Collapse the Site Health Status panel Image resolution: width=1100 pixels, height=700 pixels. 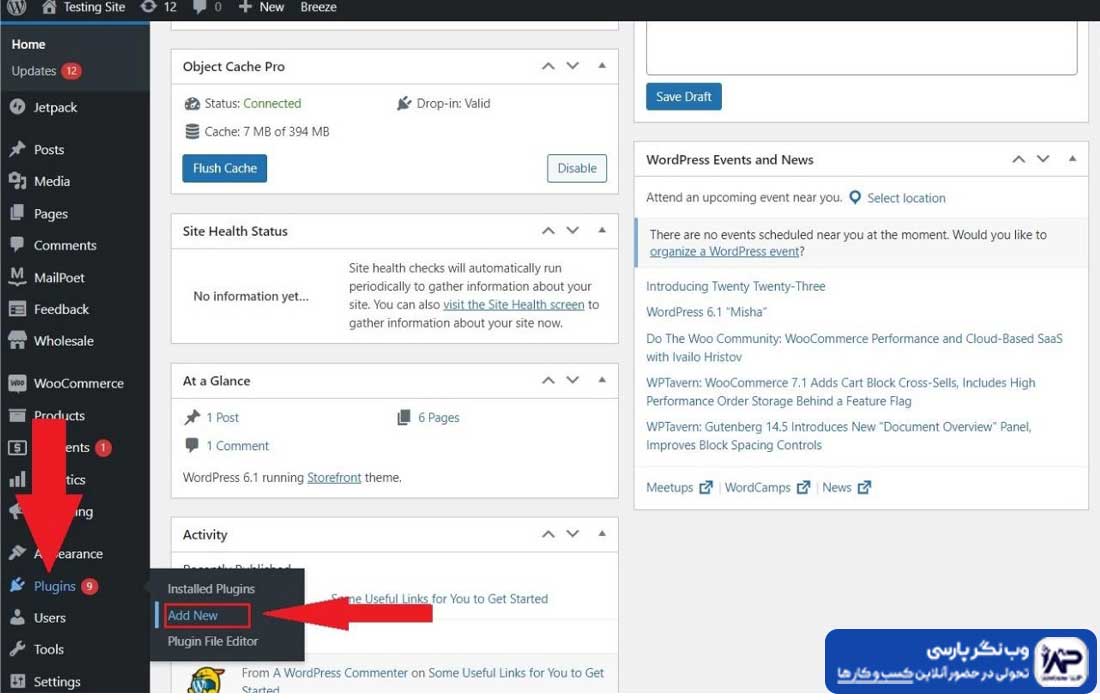pyautogui.click(x=602, y=231)
